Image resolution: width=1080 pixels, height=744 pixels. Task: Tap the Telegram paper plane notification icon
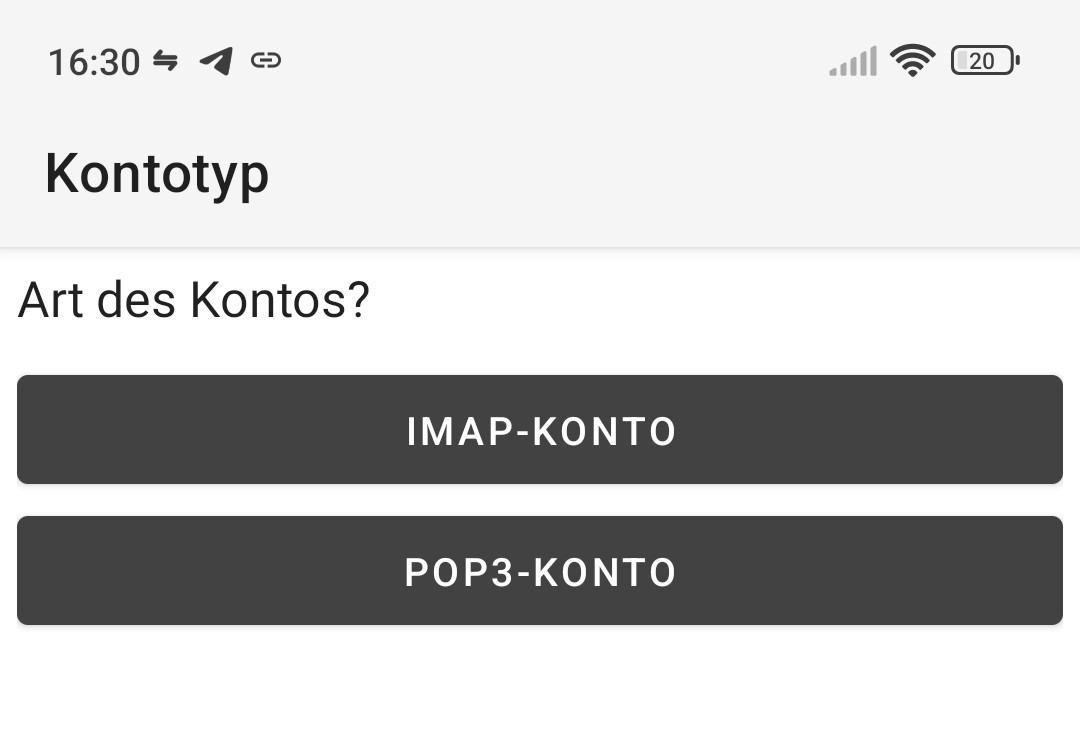(x=216, y=61)
